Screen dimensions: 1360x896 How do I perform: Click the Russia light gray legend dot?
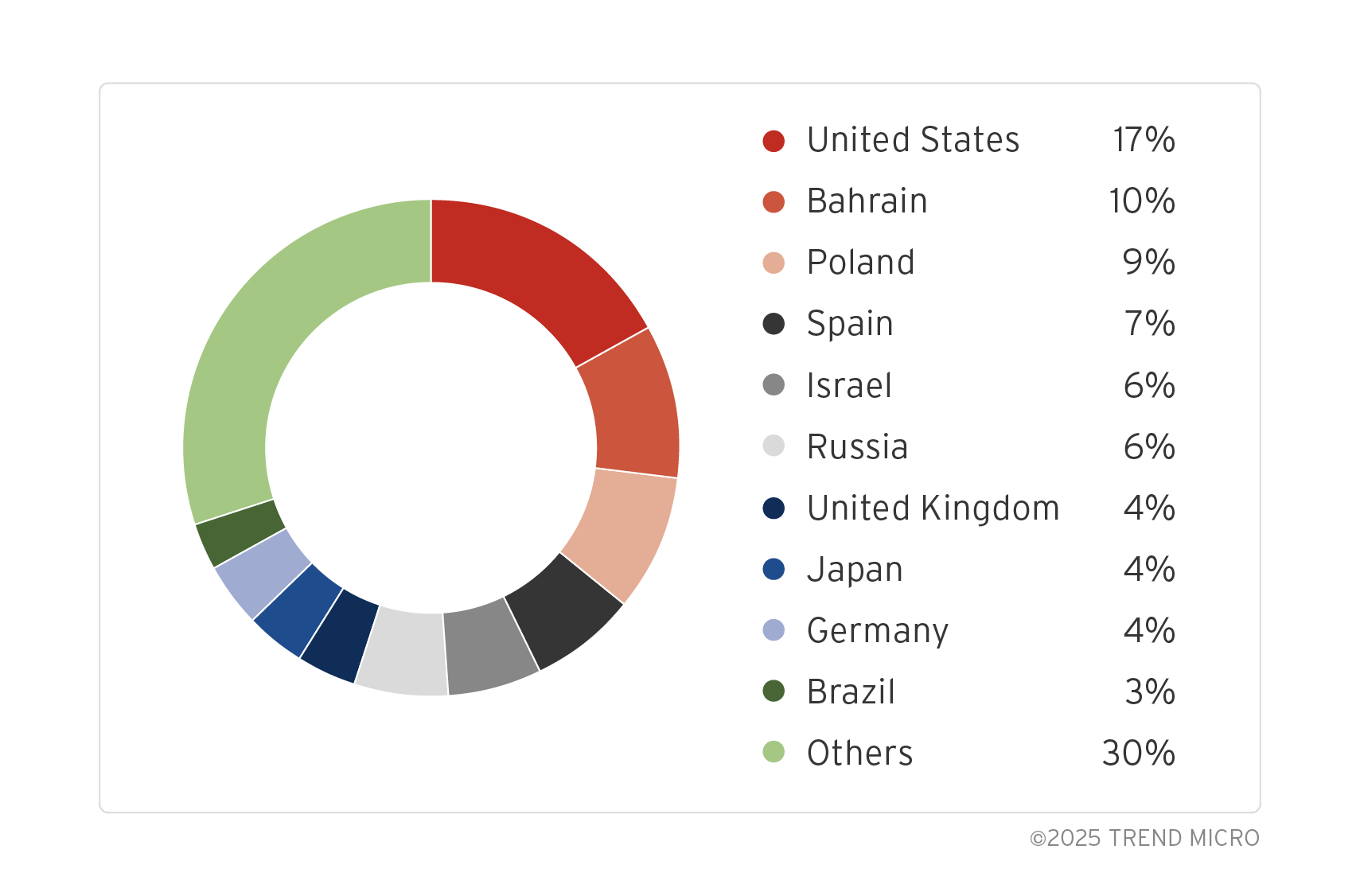(x=774, y=447)
